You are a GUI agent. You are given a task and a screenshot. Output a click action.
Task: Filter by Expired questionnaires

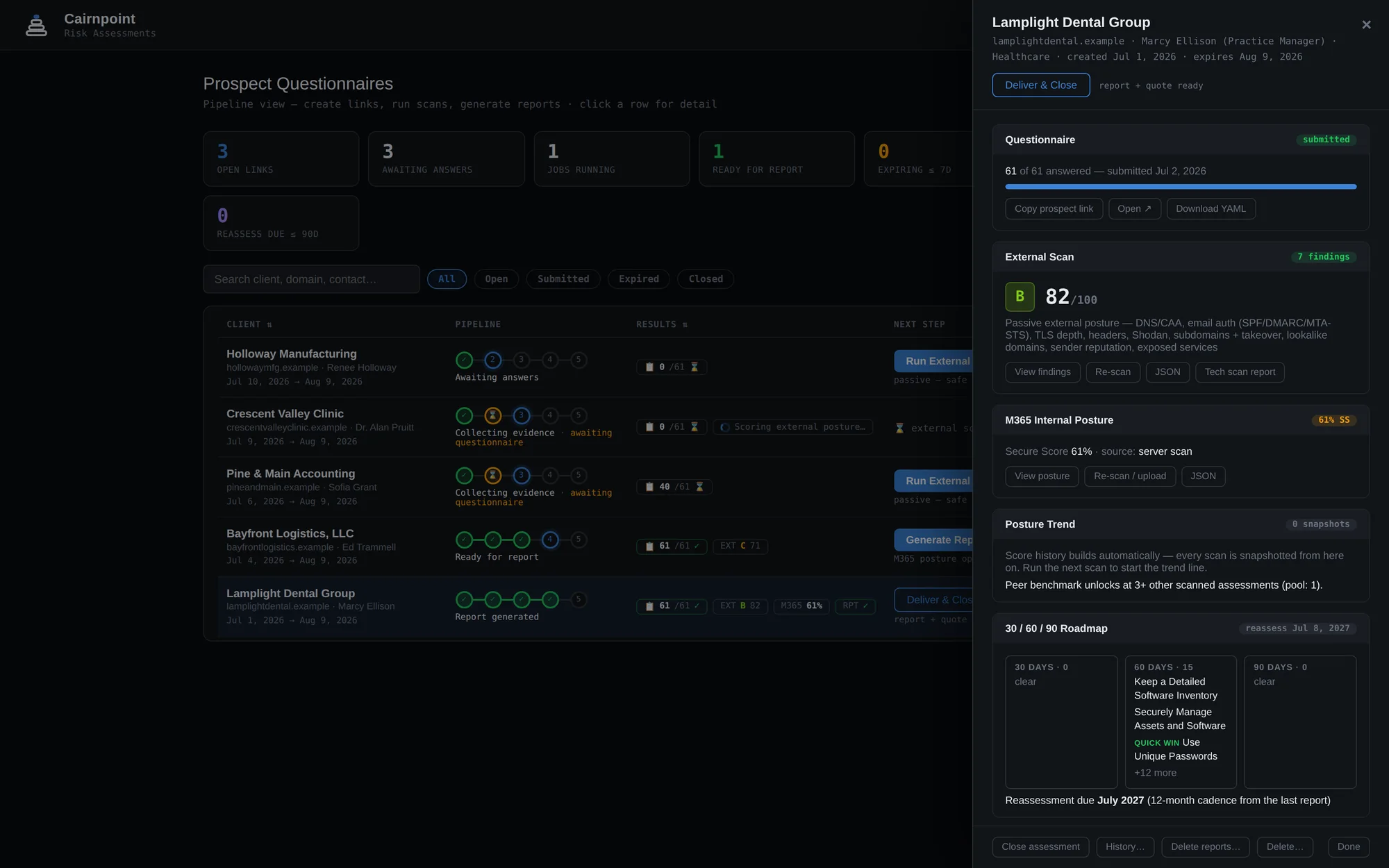pos(639,279)
